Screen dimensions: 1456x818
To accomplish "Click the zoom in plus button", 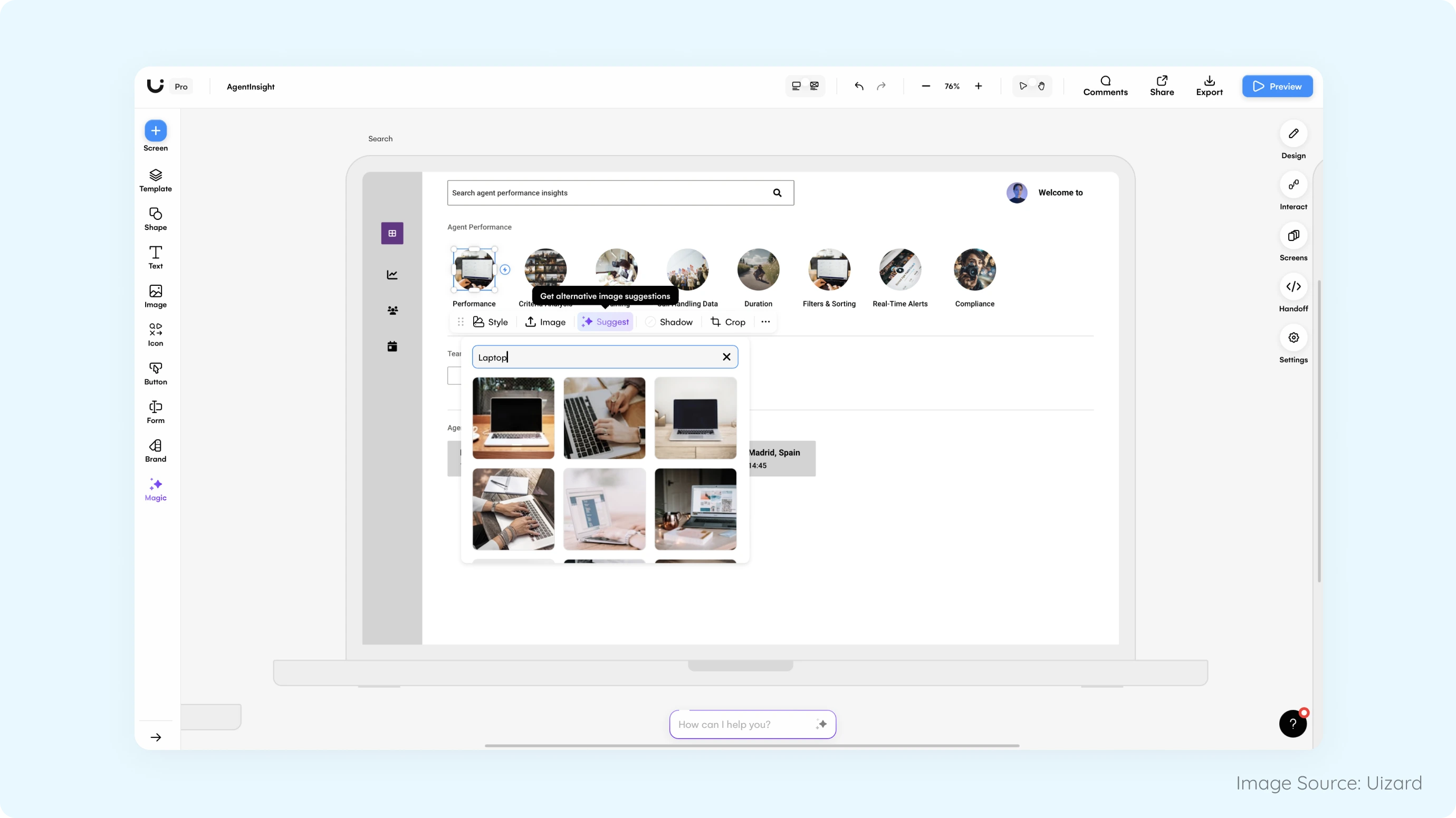I will [979, 86].
